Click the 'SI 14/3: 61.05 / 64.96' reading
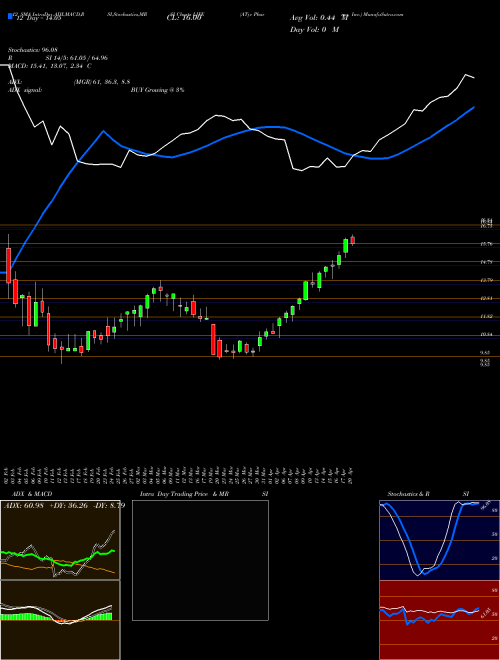Viewport: 500px width, 660px height. coord(77,58)
